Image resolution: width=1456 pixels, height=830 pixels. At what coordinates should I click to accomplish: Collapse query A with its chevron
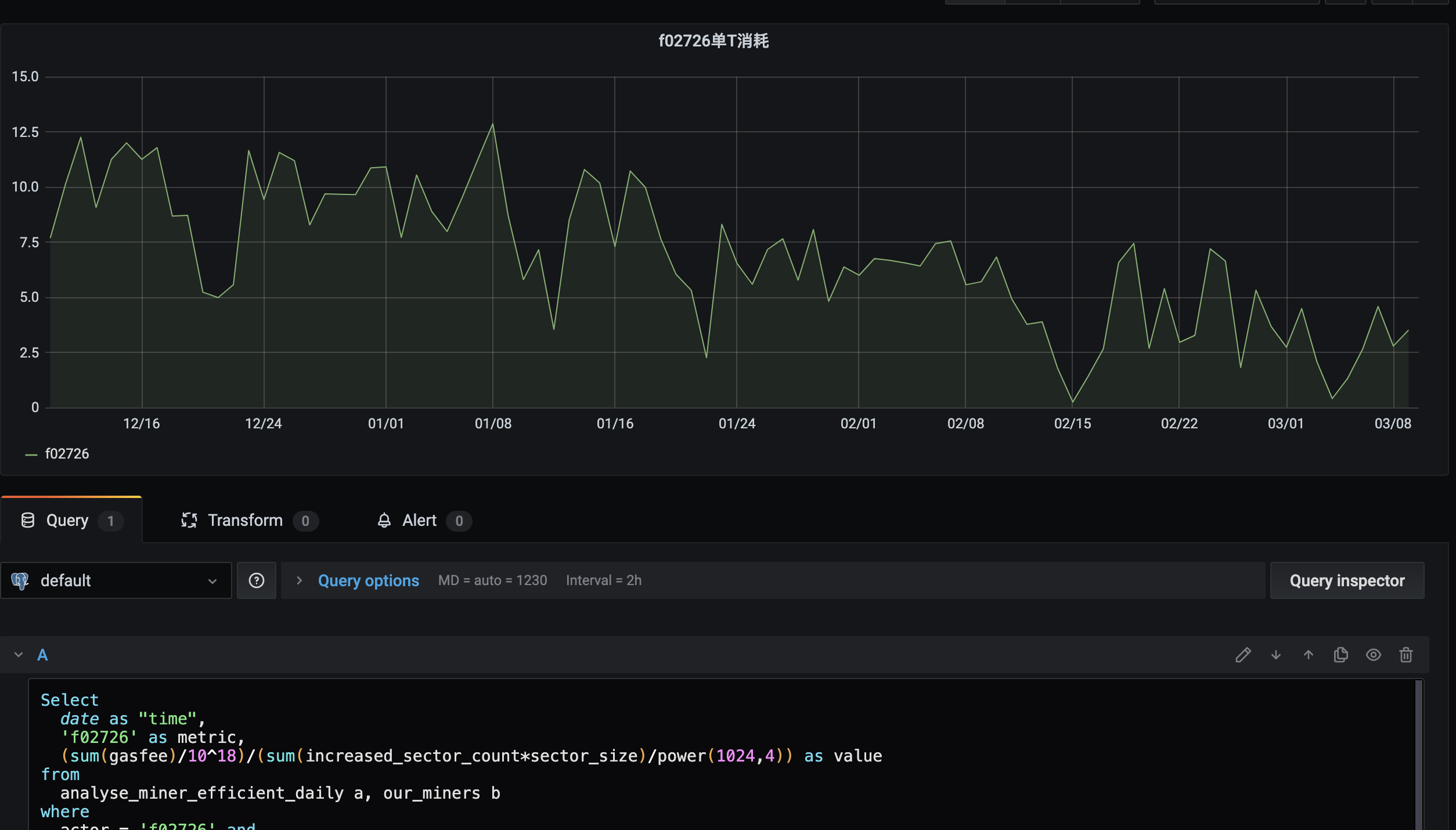pyautogui.click(x=17, y=655)
